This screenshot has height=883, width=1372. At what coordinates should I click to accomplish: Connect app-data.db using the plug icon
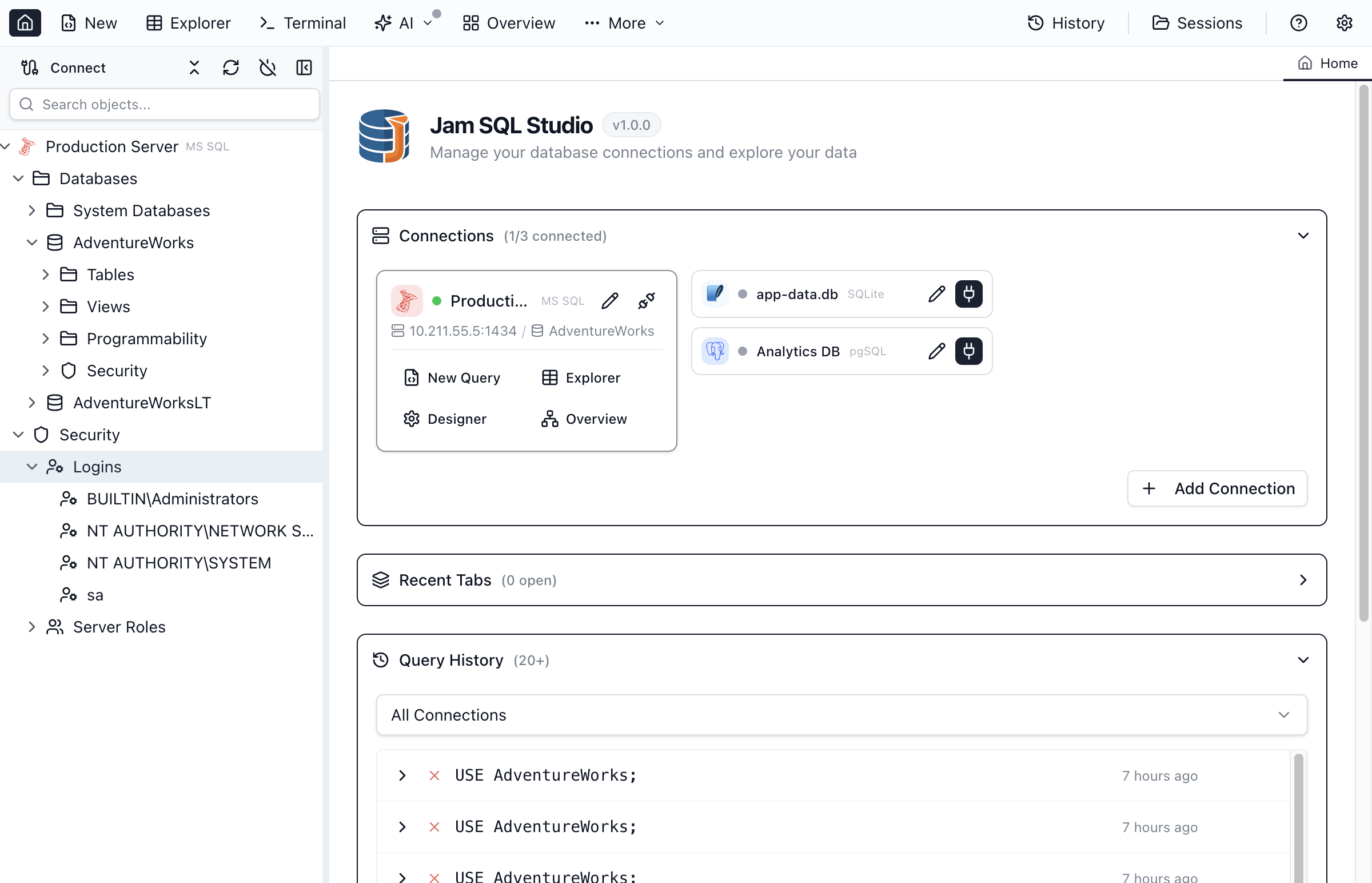968,294
